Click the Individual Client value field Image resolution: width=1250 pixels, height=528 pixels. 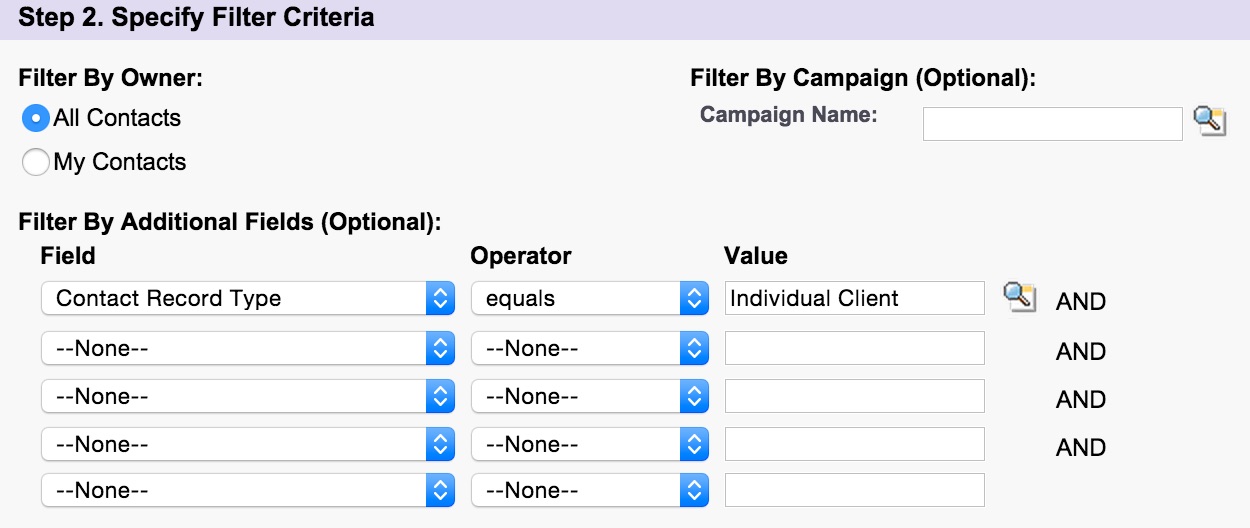[855, 298]
